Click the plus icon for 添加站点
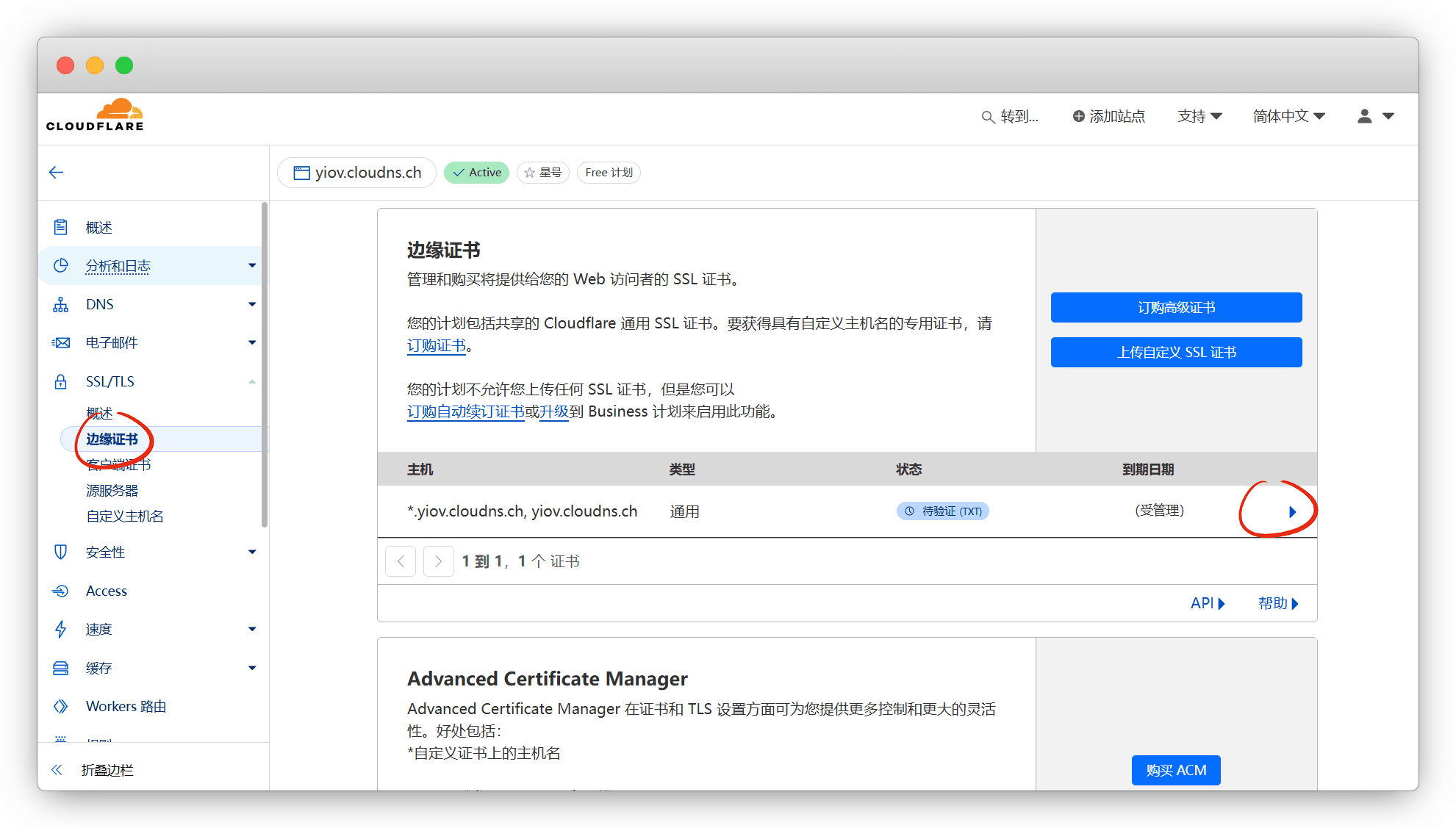1456x828 pixels. coord(1078,116)
